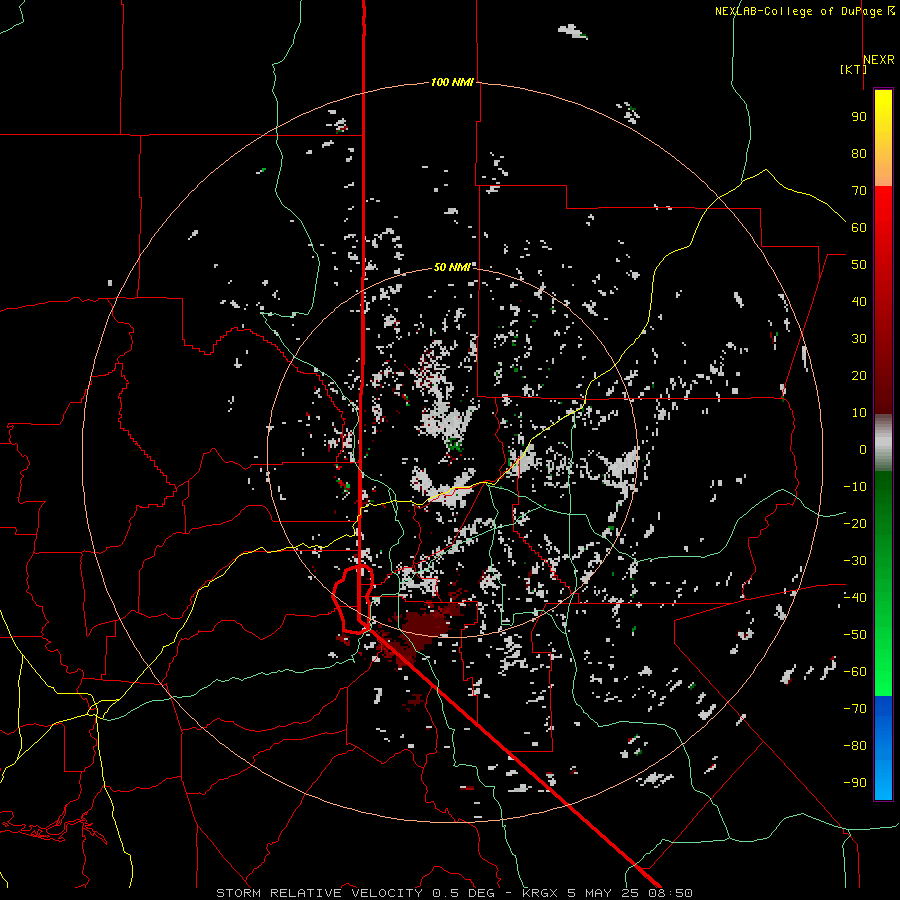Click the -90 value on the velocity scale
This screenshot has height=900, width=900.
tap(855, 783)
